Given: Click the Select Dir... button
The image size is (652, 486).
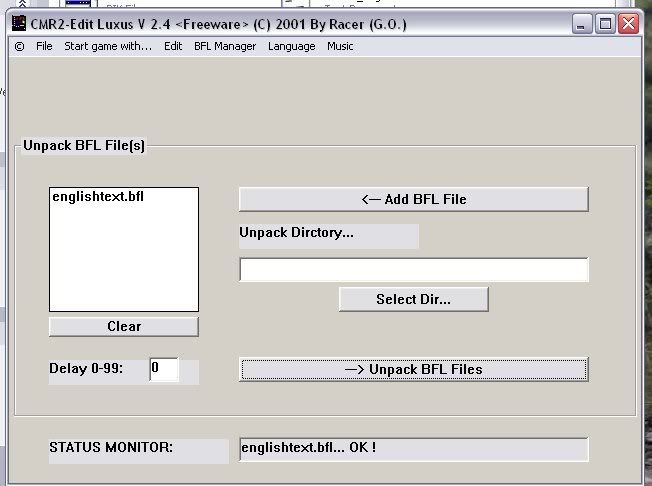Looking at the screenshot, I should (x=413, y=299).
